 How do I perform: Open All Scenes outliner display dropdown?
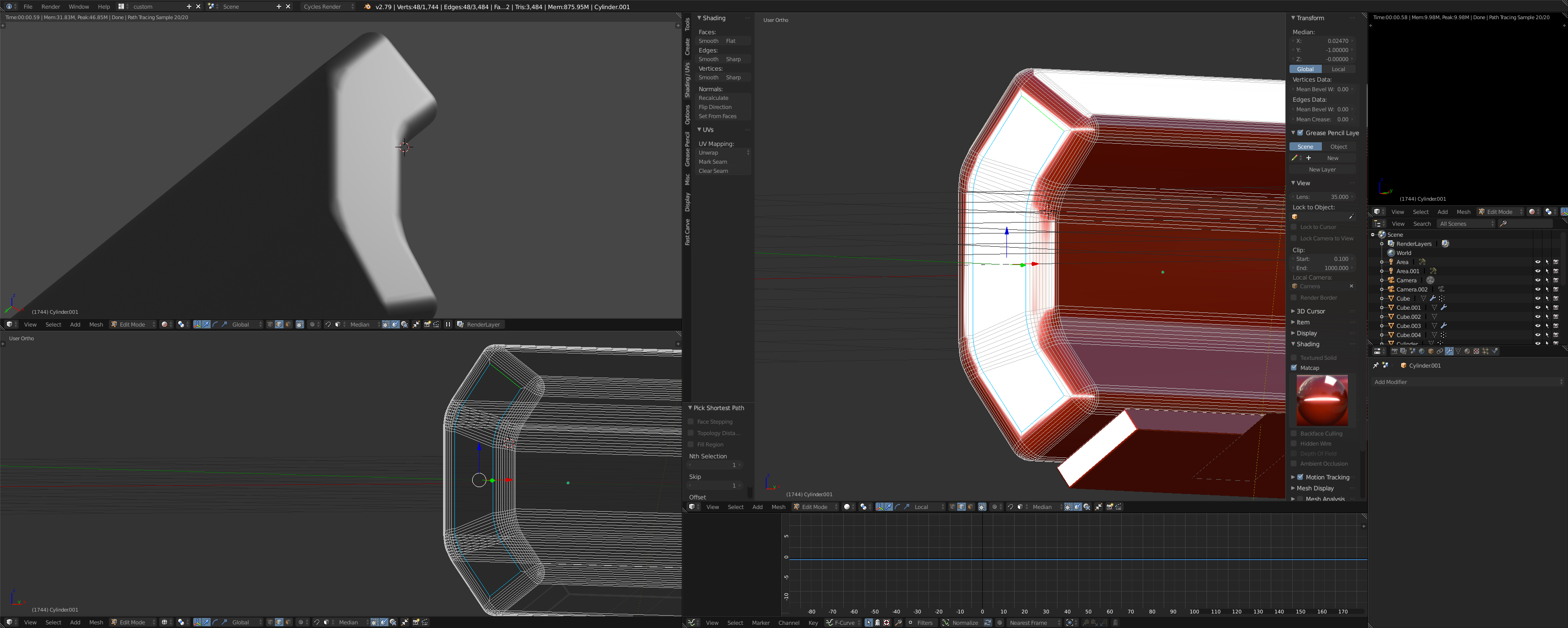pyautogui.click(x=1466, y=223)
